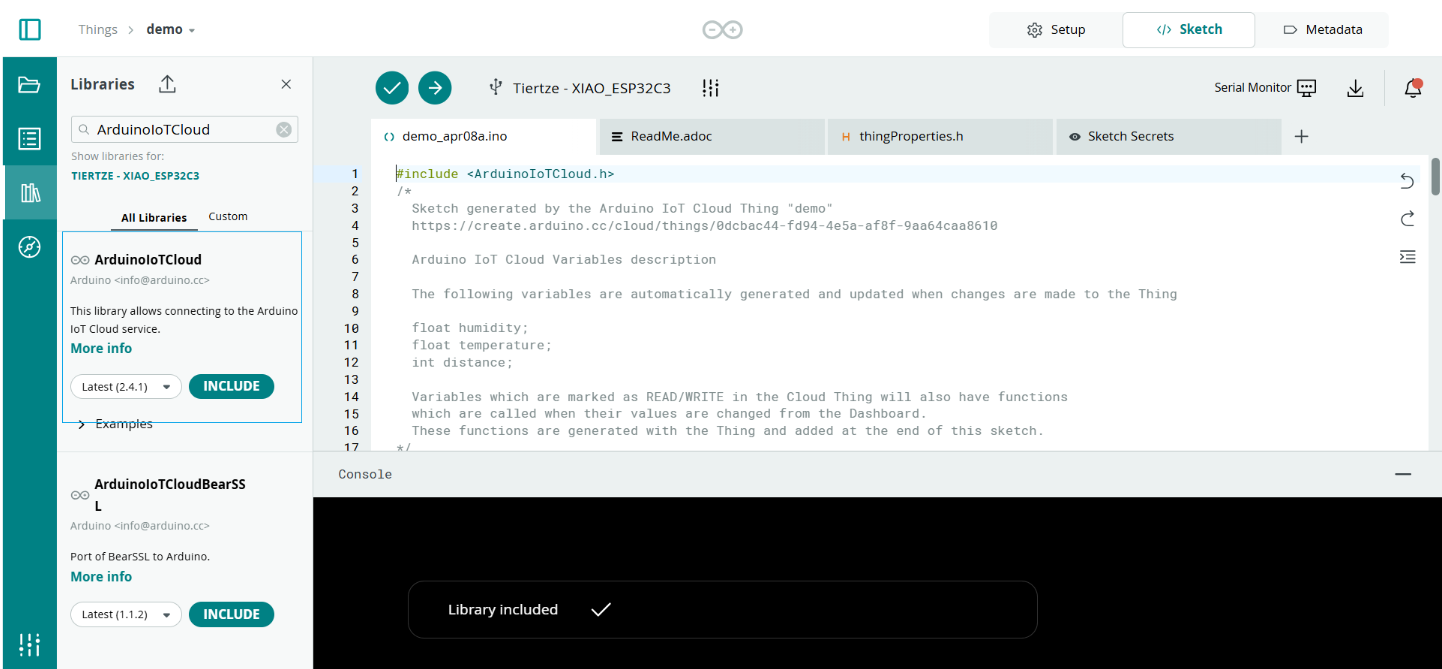
Task: Switch to the Metadata tab
Action: 1323,30
